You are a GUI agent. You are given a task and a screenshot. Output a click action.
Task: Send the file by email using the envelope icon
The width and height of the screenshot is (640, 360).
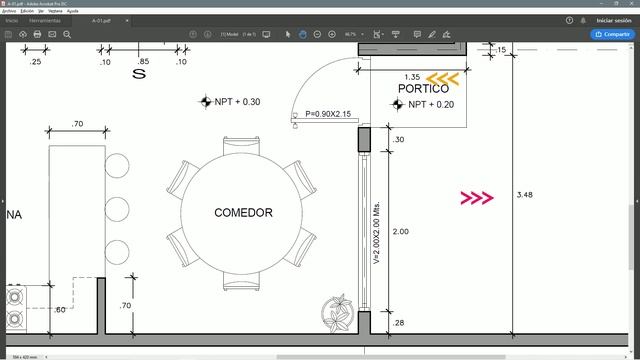pos(52,35)
